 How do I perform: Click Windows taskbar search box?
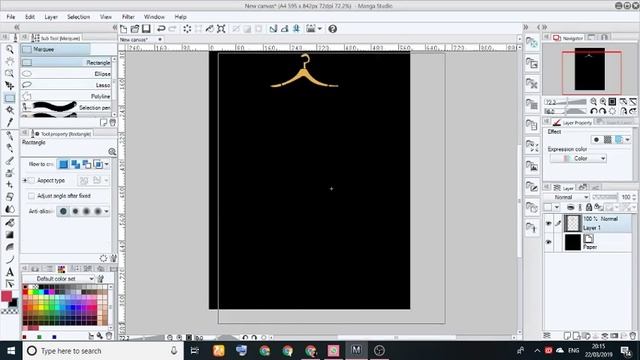click(102, 351)
